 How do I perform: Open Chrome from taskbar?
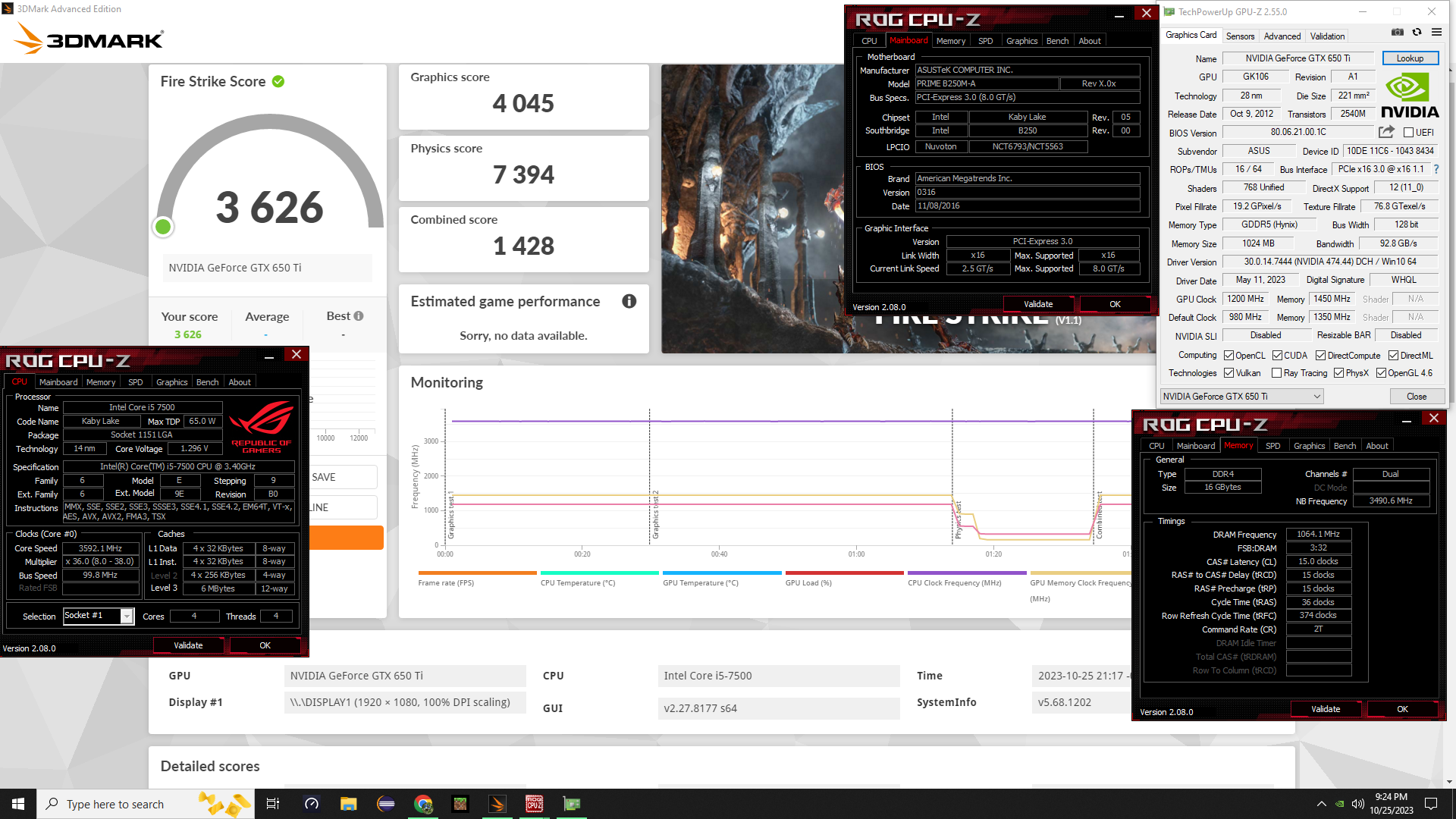coord(423,804)
